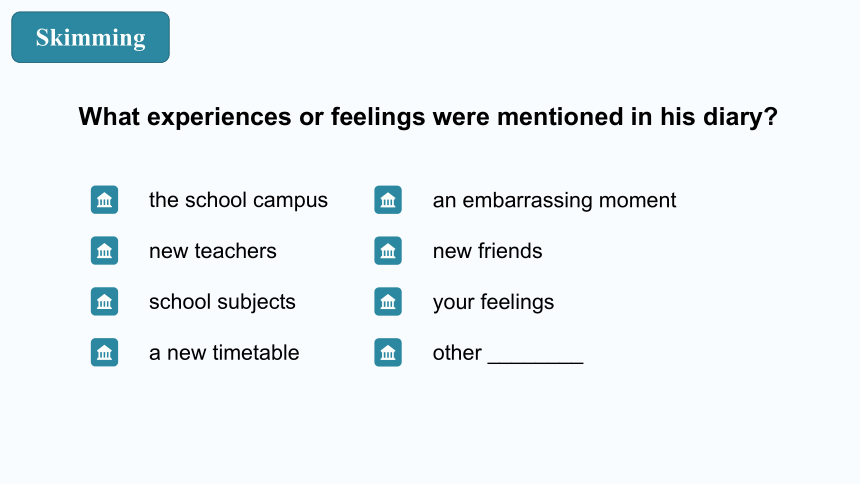Select the icon beside "your feelings"
This screenshot has height=484, width=860.
tap(388, 302)
